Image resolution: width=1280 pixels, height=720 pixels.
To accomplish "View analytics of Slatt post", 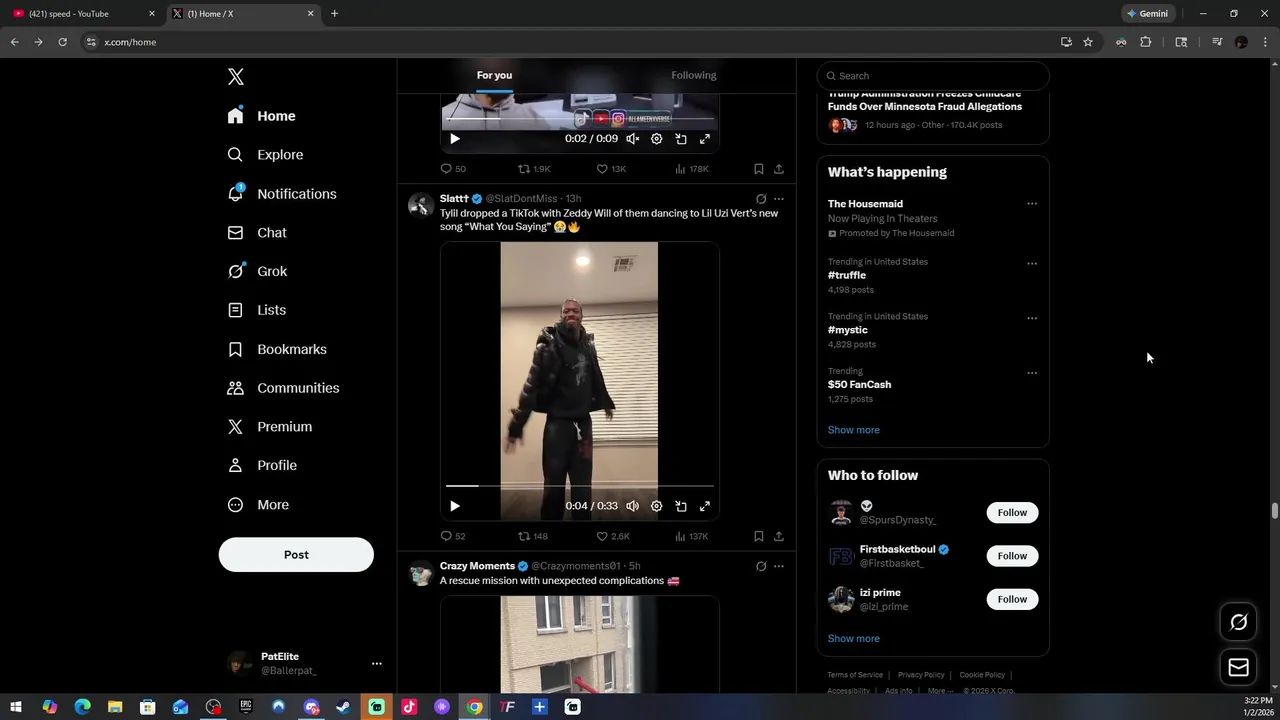I will [x=691, y=536].
